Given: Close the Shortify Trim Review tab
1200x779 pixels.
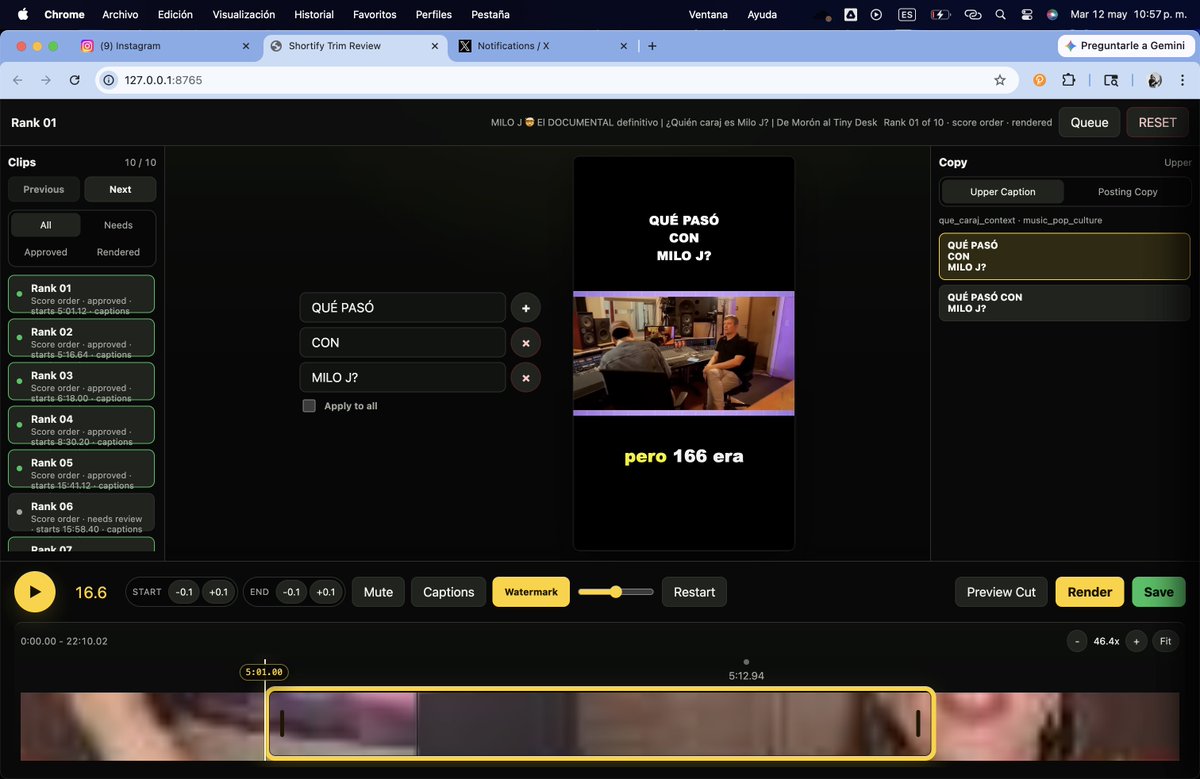Looking at the screenshot, I should [435, 46].
